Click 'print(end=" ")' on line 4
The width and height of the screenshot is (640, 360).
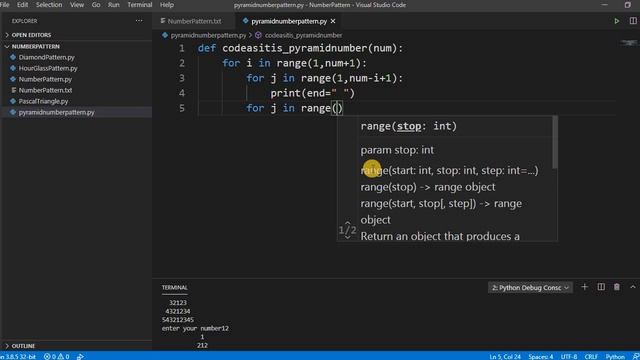[313, 93]
